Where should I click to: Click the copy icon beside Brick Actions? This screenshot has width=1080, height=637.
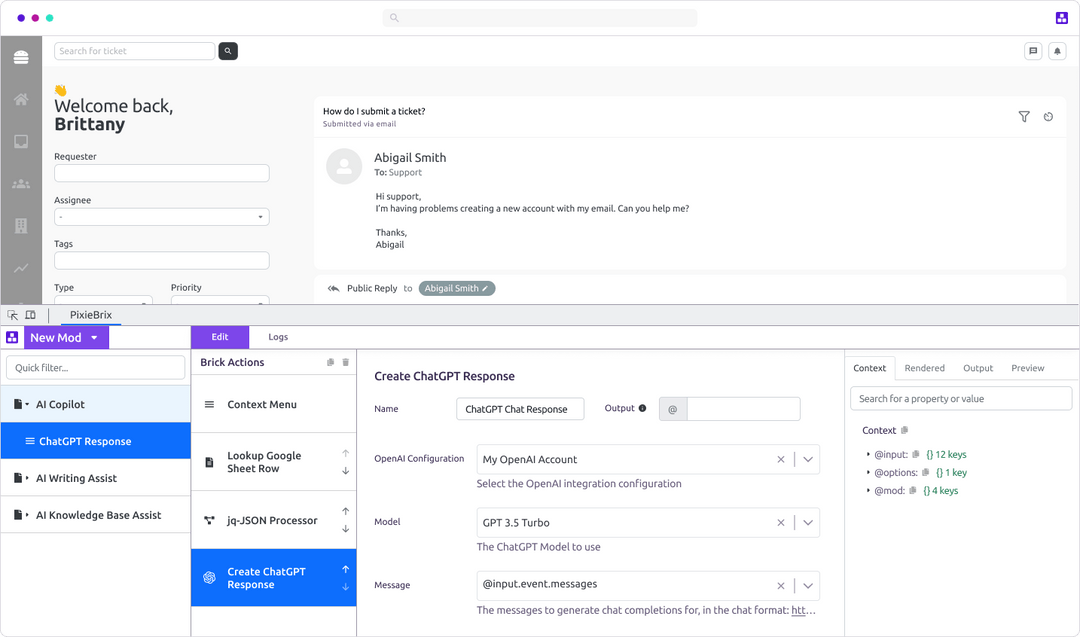click(329, 363)
